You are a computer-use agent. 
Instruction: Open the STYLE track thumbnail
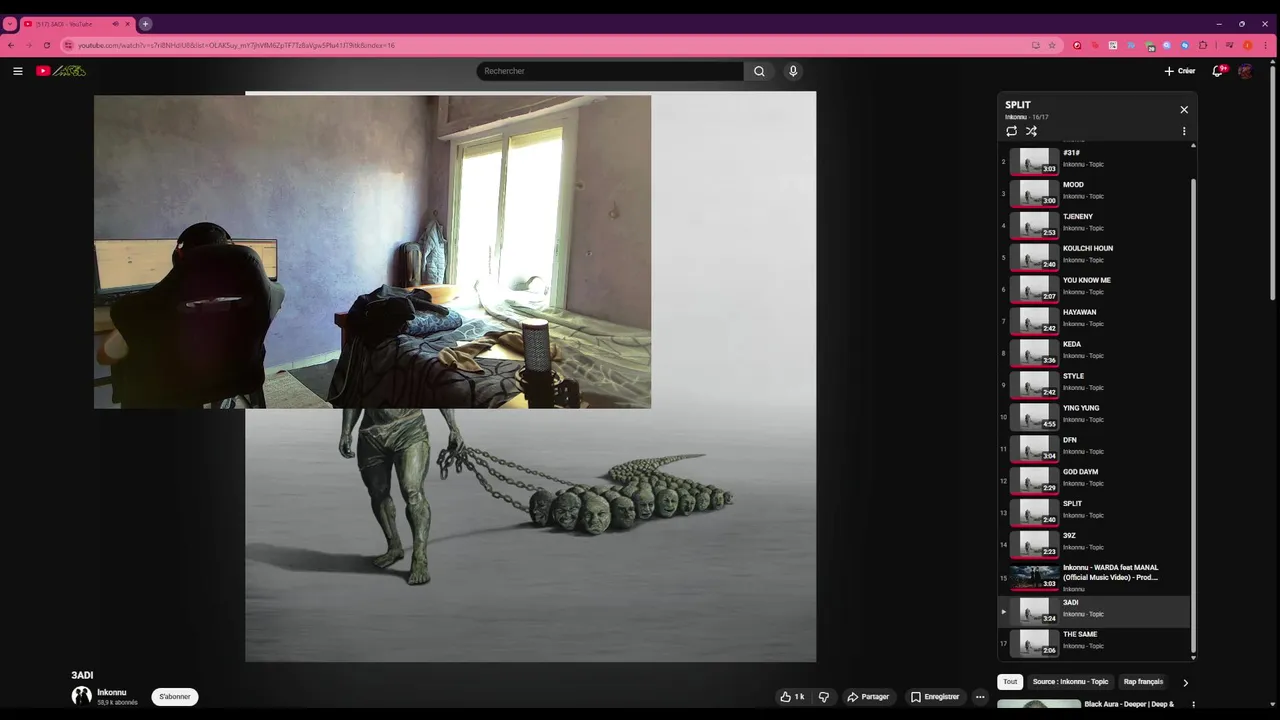coord(1033,384)
